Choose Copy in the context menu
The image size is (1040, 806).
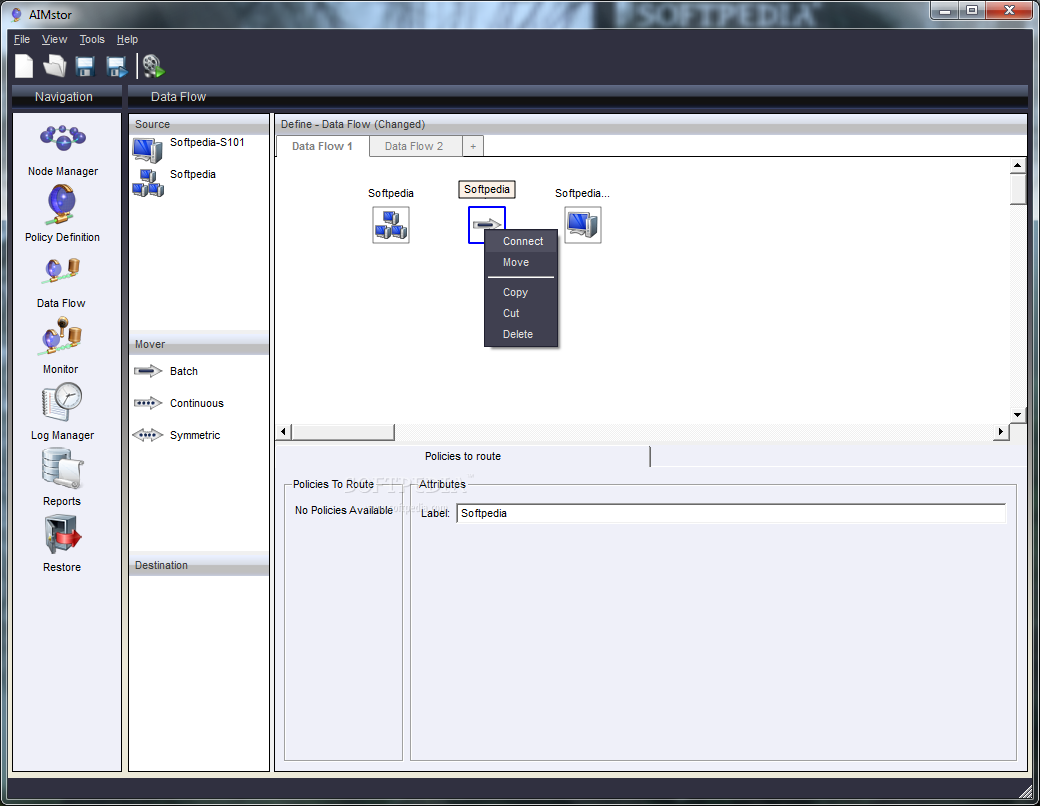[x=521, y=292]
